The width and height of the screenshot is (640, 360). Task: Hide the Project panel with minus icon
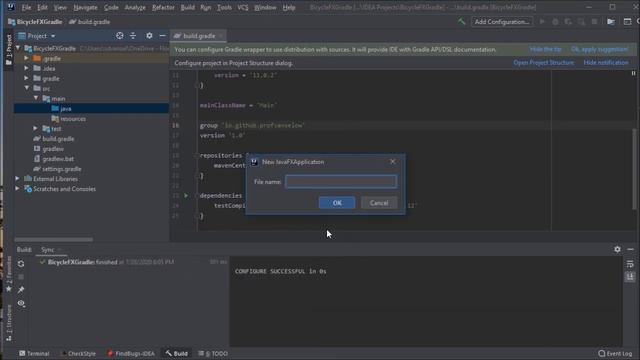coord(162,36)
